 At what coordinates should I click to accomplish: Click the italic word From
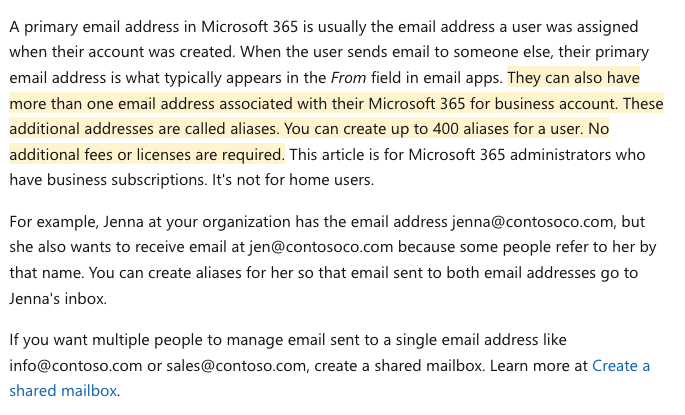(348, 78)
